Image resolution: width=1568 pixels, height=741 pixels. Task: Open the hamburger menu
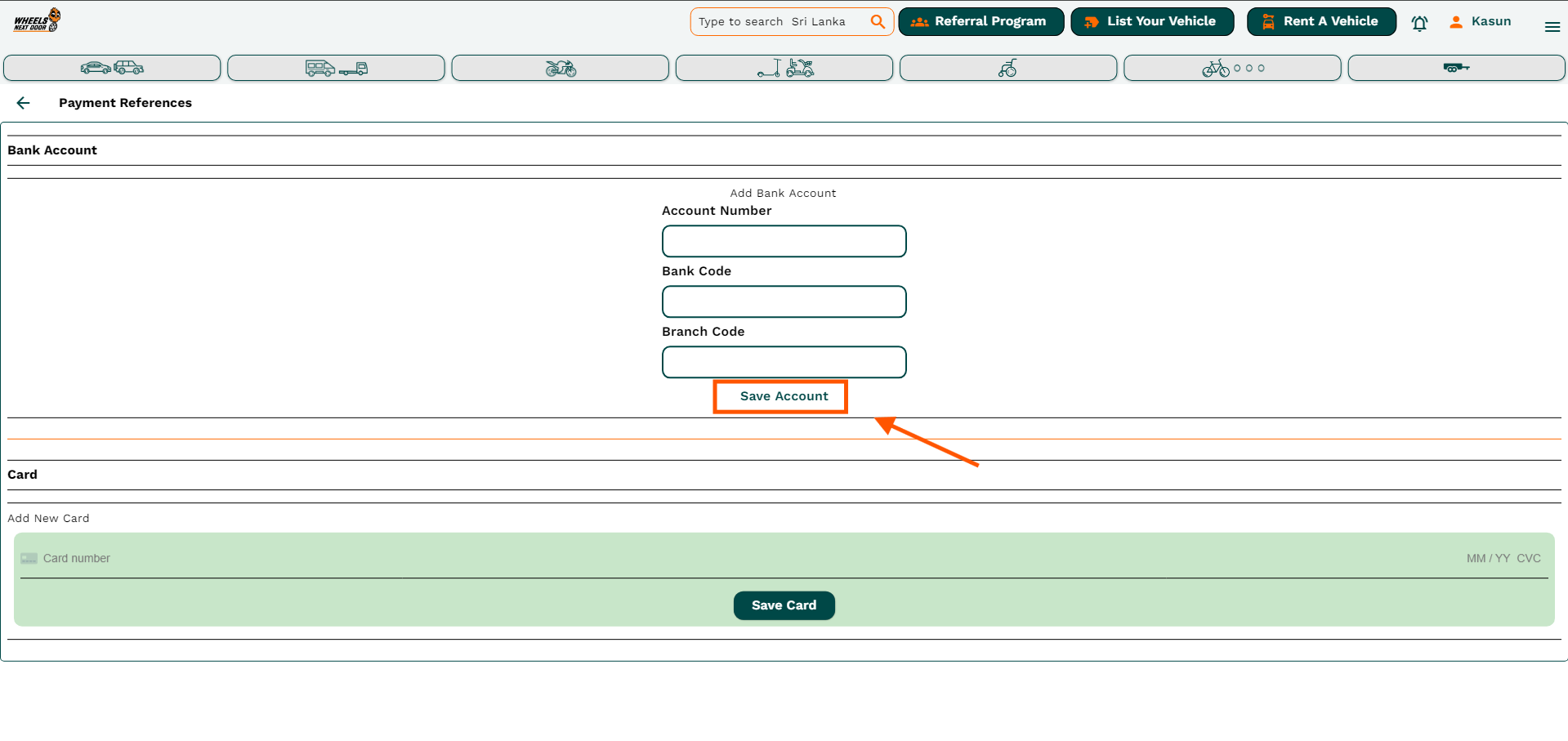[x=1552, y=27]
